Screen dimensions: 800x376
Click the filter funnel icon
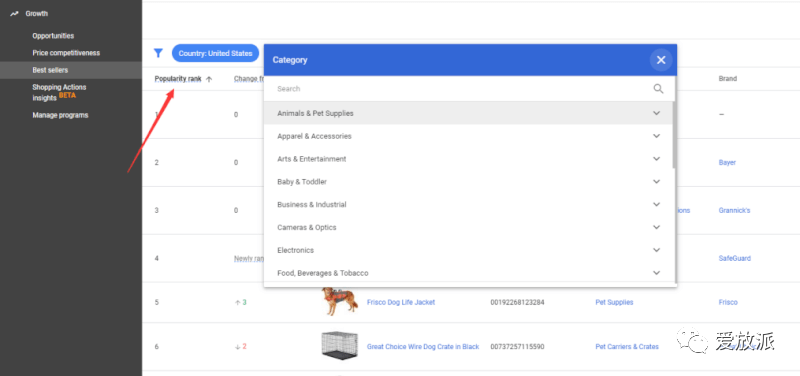point(158,53)
